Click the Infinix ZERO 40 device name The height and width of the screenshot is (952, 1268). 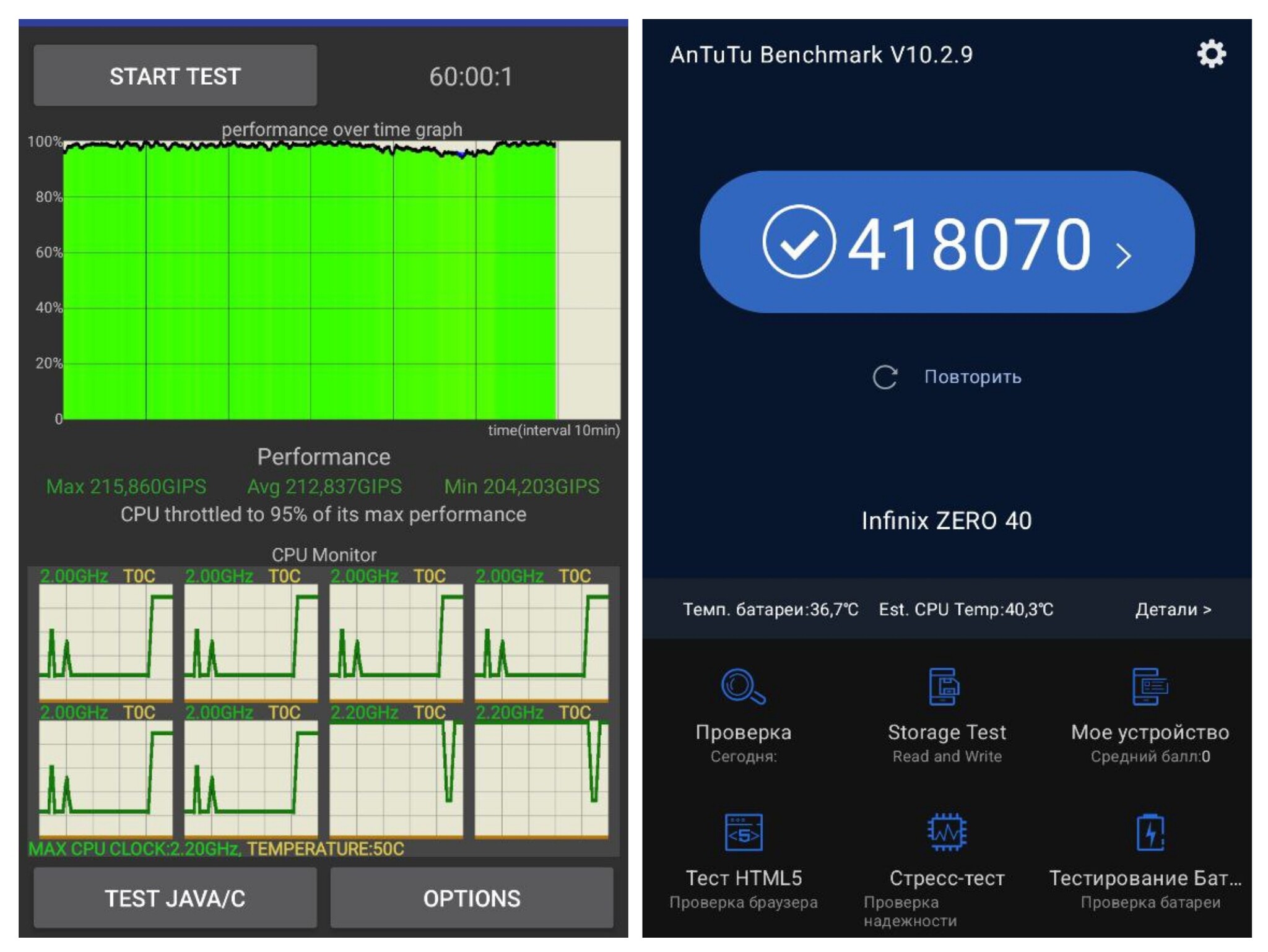[x=946, y=521]
